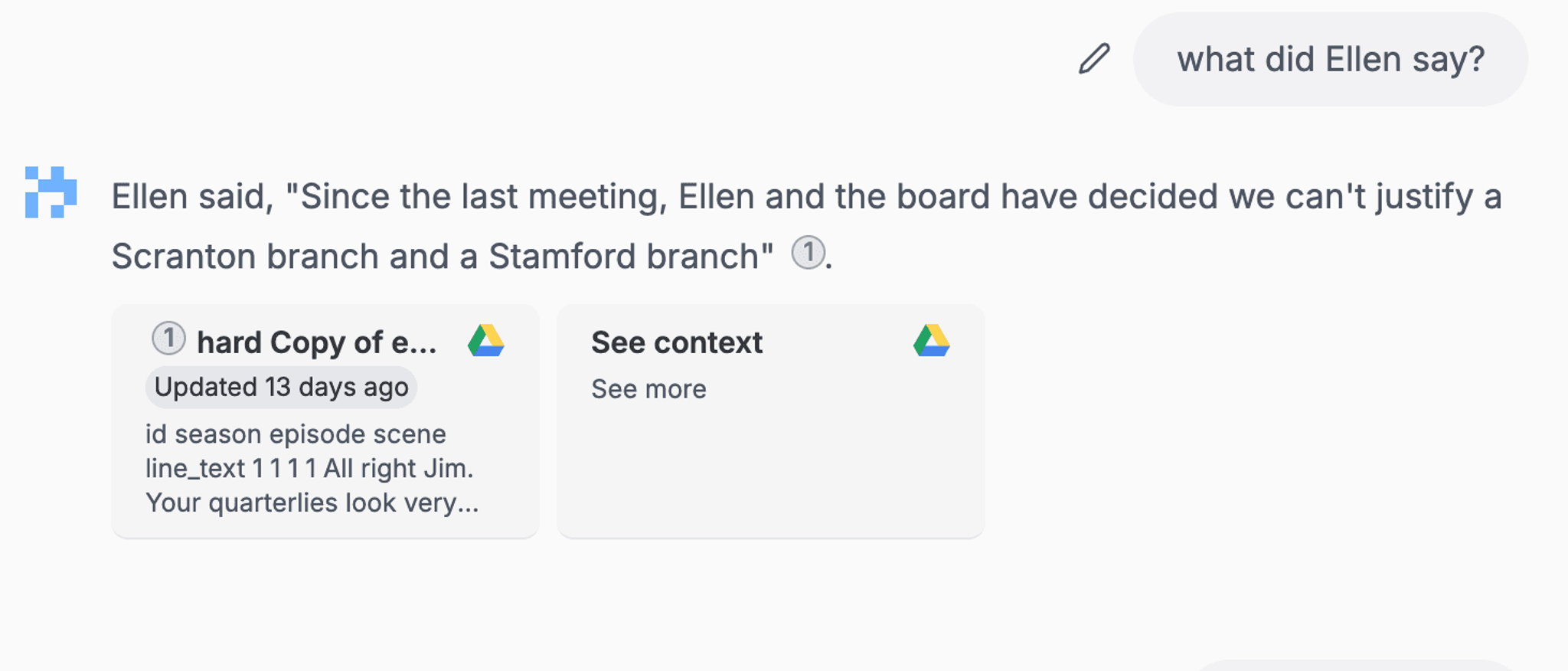Click citation number badge on source card
Viewport: 1568px width, 671px height.
[168, 339]
